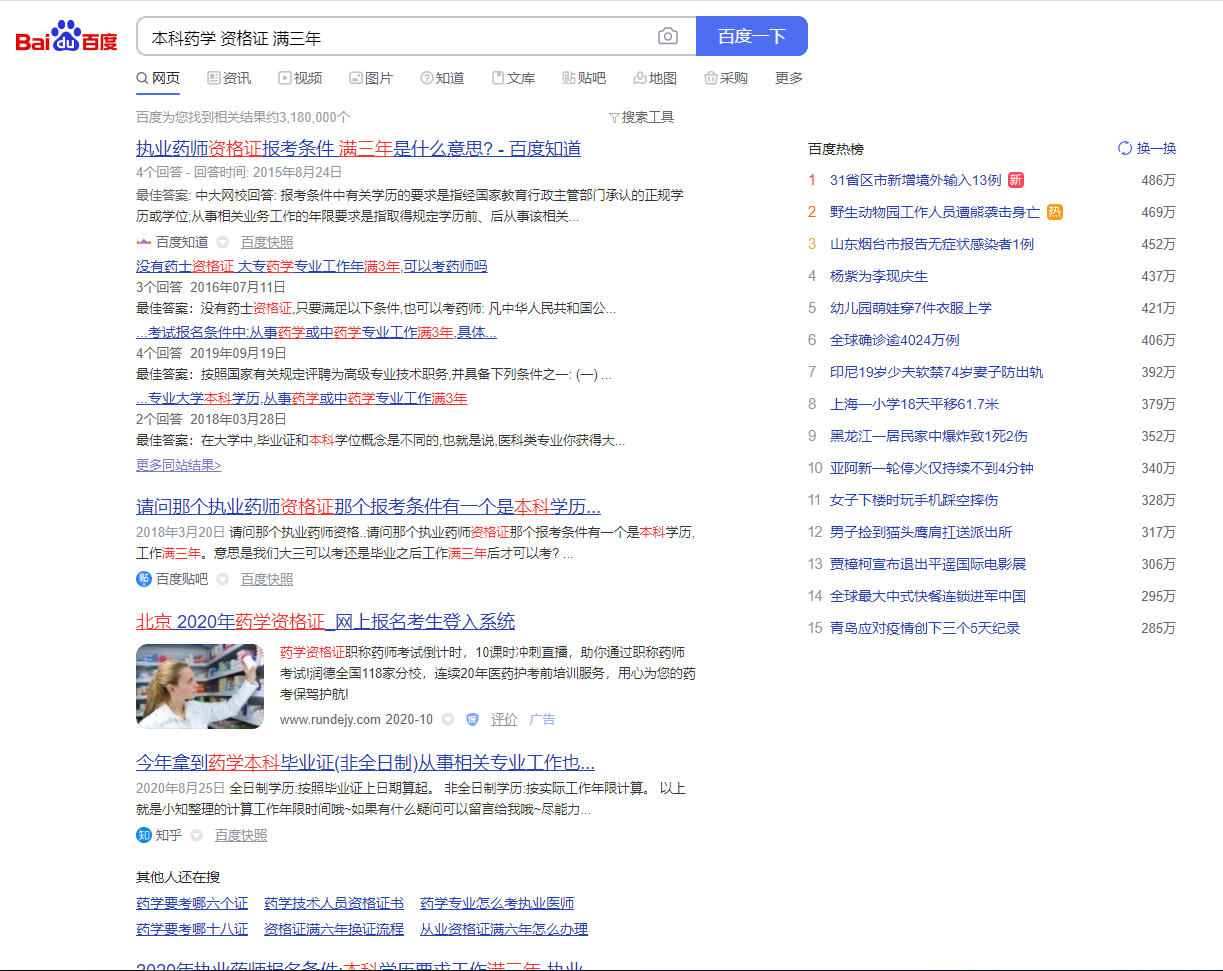1223x971 pixels.
Task: Open the 更多 menu in search tabs
Action: click(x=789, y=78)
